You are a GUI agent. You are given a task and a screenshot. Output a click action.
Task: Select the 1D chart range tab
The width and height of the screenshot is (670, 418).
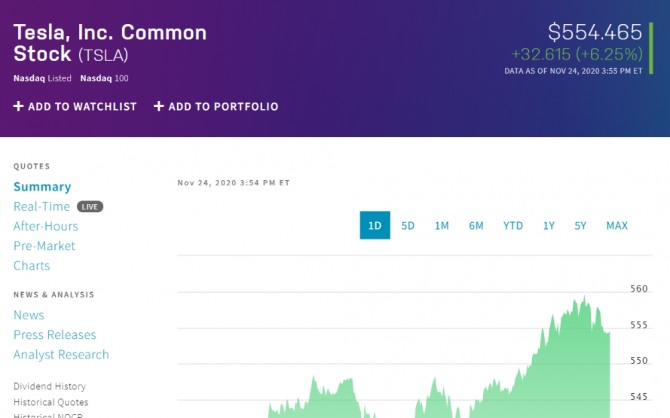click(x=375, y=226)
